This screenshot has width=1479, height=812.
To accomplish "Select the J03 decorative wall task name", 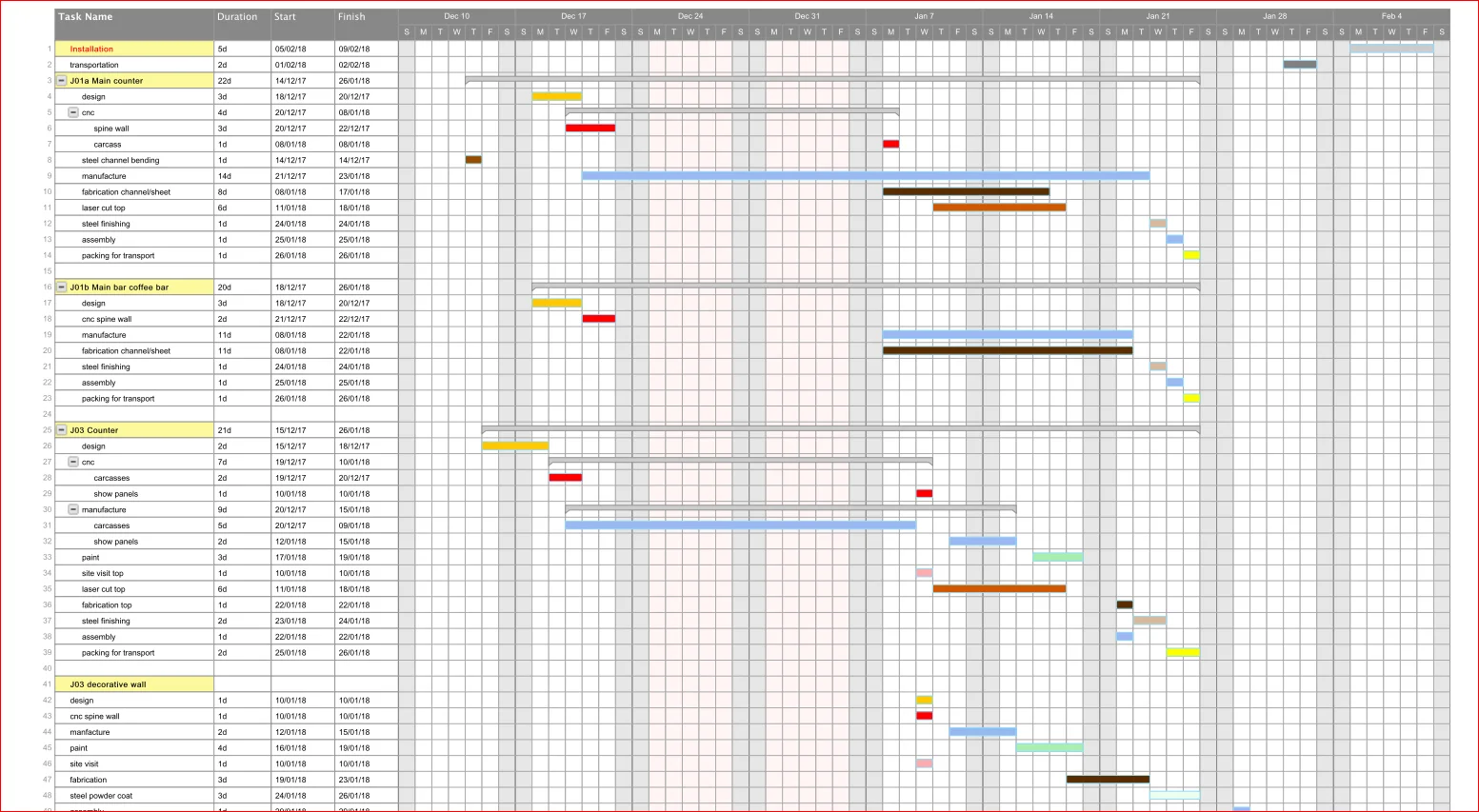I will coord(108,684).
